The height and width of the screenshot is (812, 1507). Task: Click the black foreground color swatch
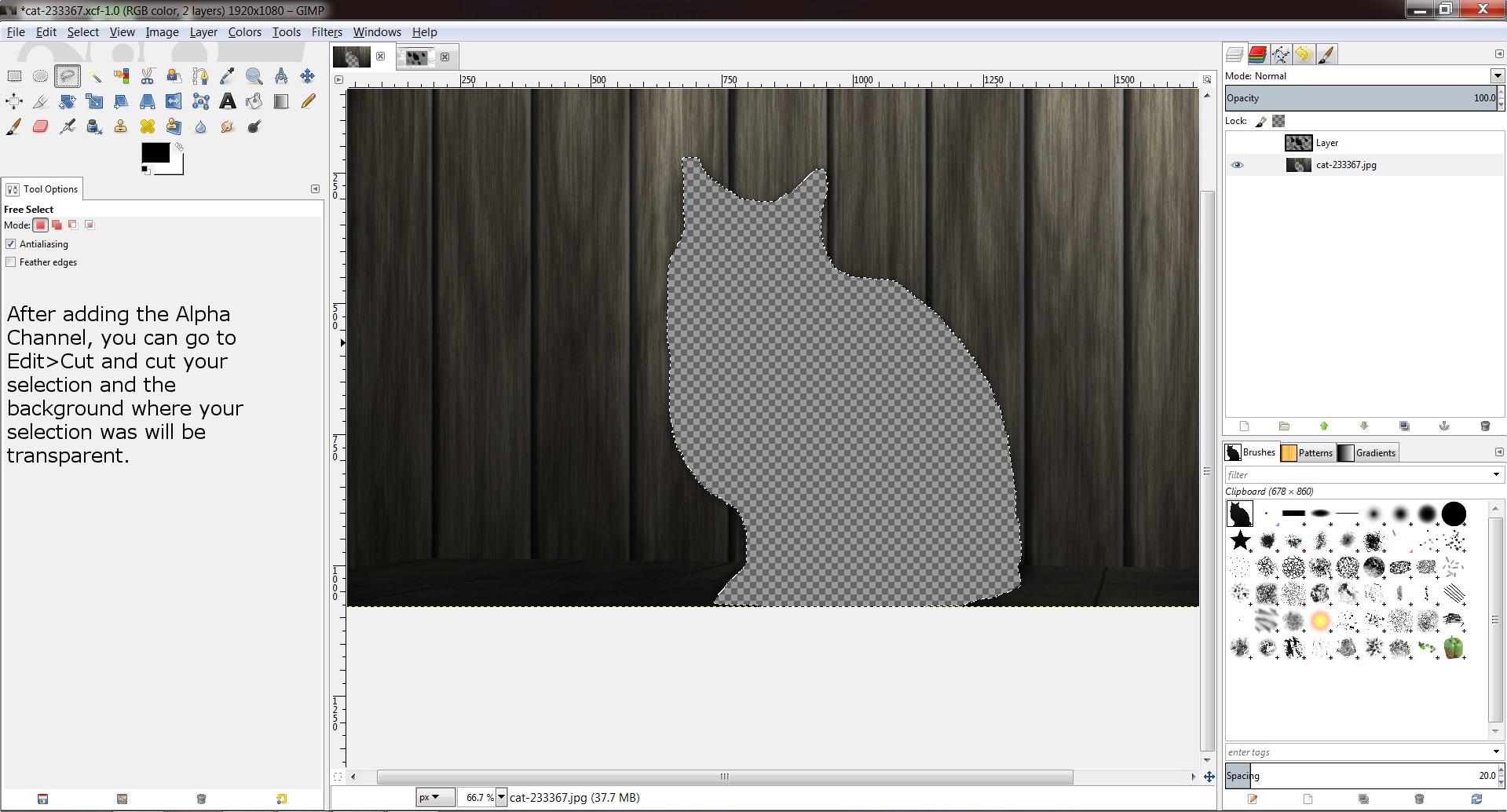click(155, 153)
